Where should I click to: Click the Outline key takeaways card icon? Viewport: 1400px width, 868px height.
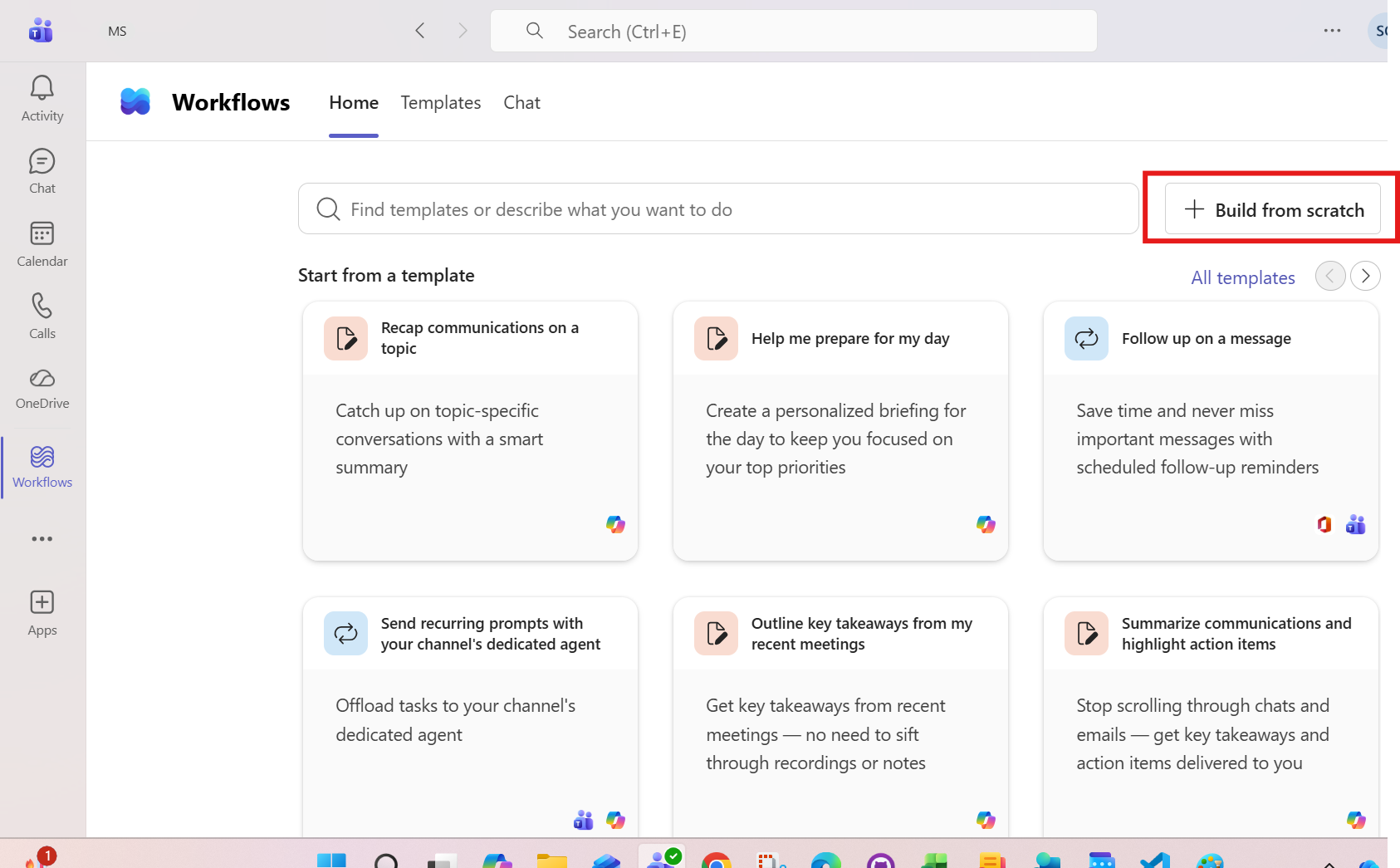point(716,634)
